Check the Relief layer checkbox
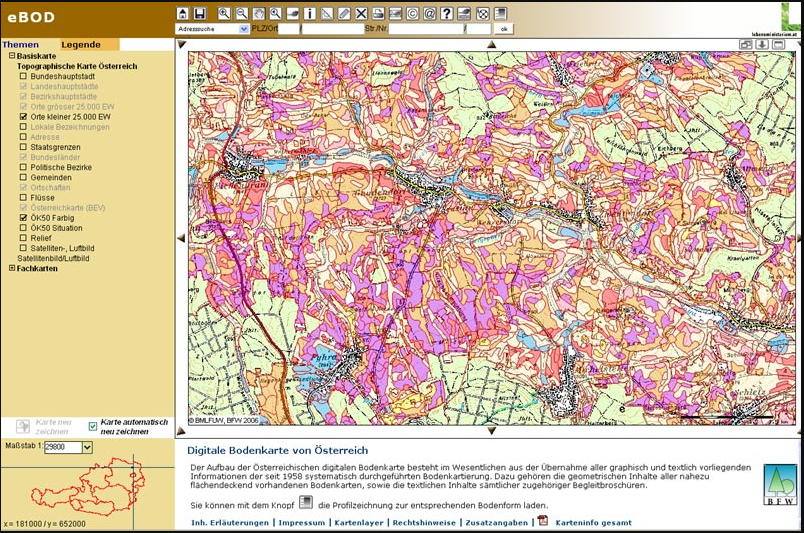The image size is (804, 533). [x=23, y=238]
